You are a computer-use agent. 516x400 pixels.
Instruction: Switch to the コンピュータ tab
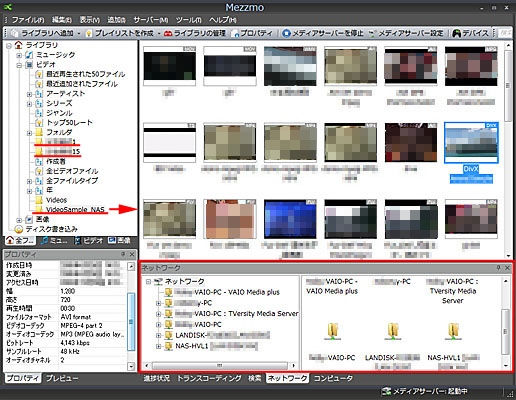333,378
